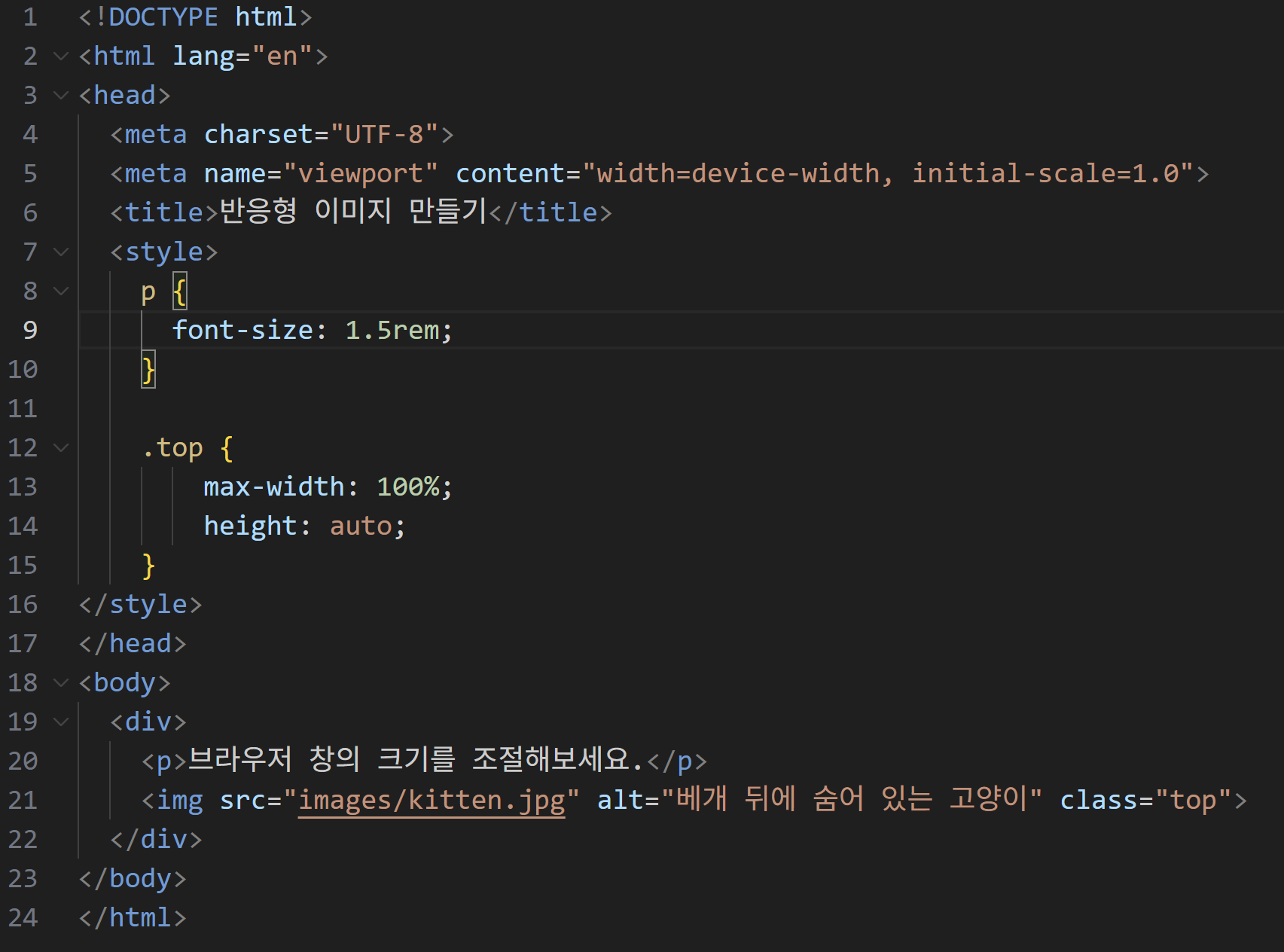The height and width of the screenshot is (952, 1284).
Task: Click the 100% value
Action: coord(407,487)
